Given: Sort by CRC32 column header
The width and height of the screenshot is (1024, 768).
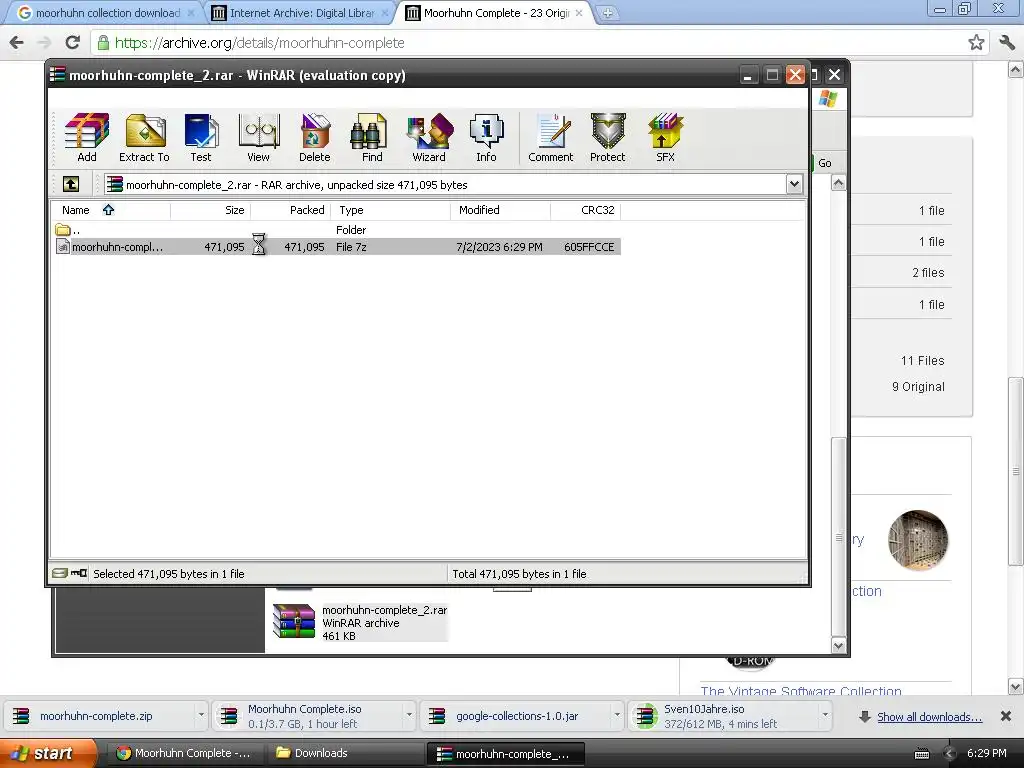Looking at the screenshot, I should click(x=585, y=210).
